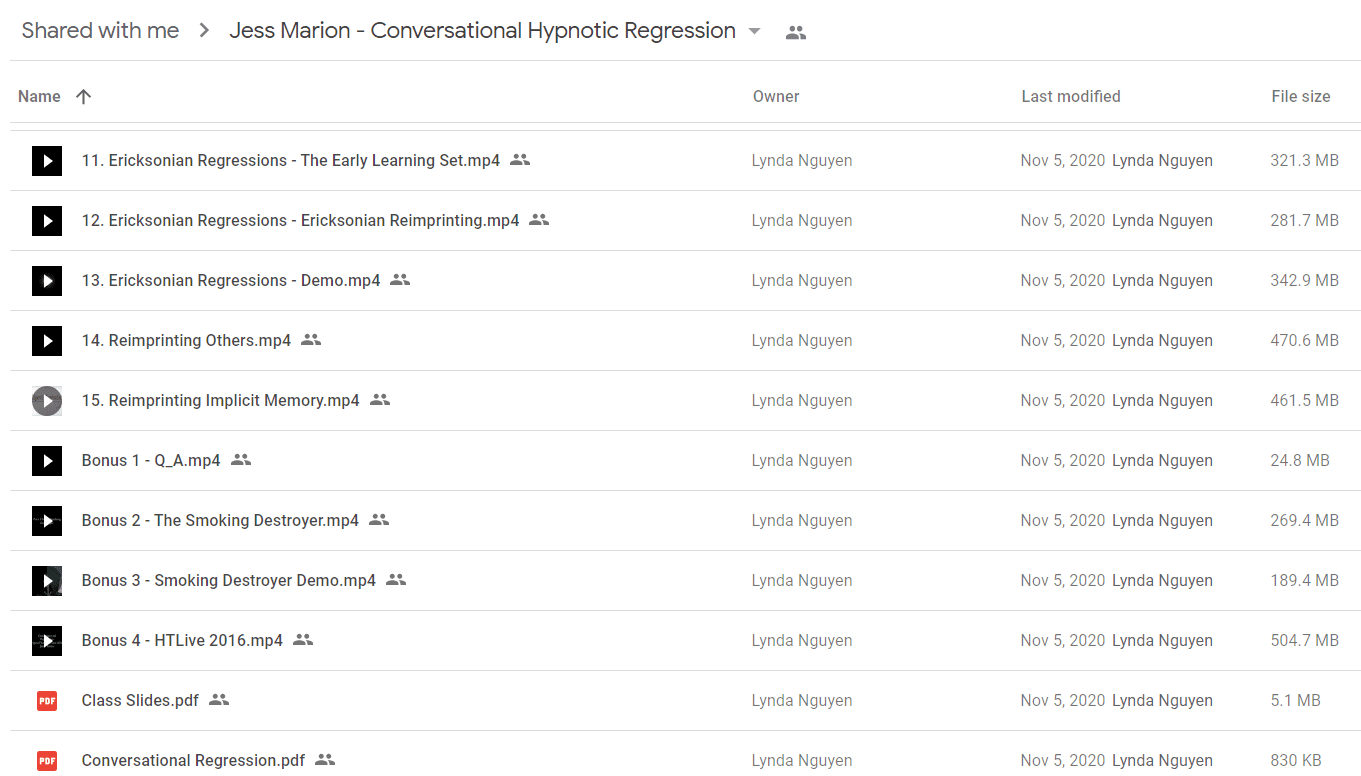Viewport: 1361px width, 776px height.
Task: Click 461.5 MB file size value
Action: tap(1304, 400)
